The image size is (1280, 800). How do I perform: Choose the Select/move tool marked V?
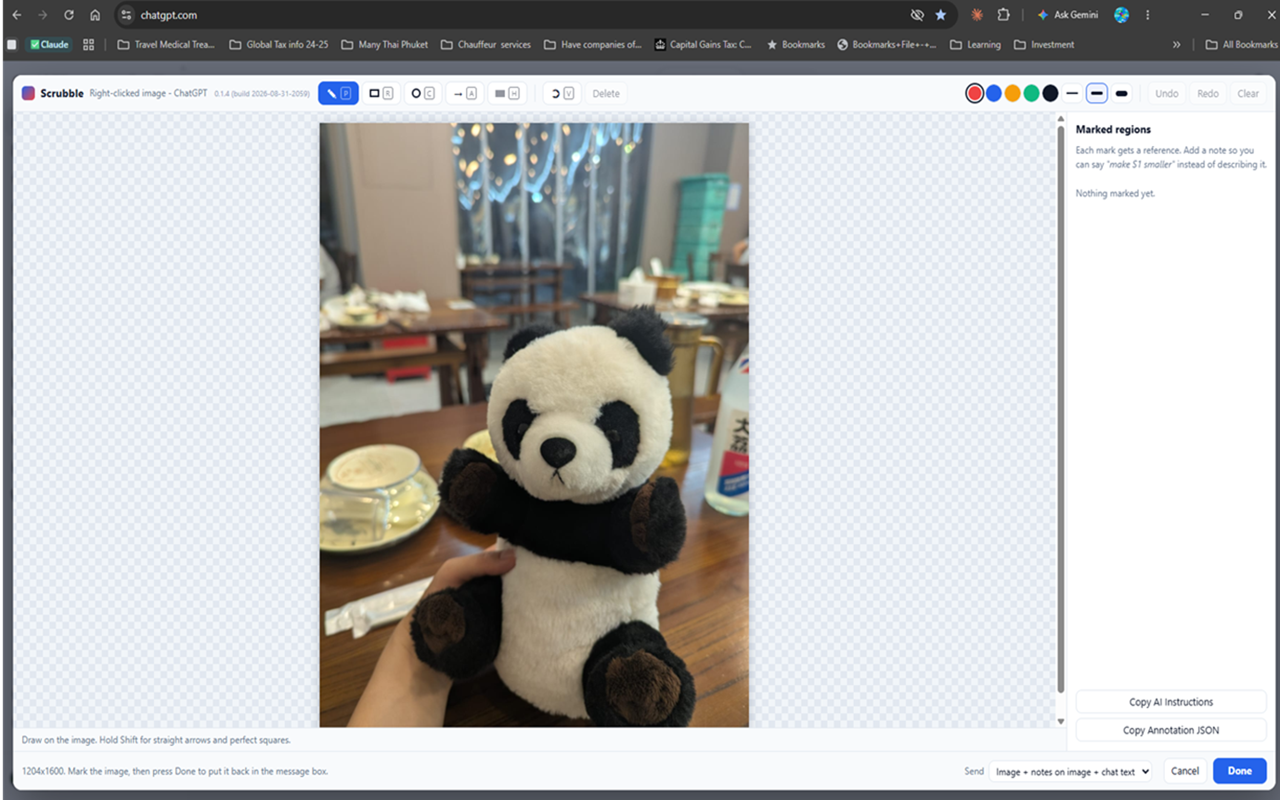562,93
